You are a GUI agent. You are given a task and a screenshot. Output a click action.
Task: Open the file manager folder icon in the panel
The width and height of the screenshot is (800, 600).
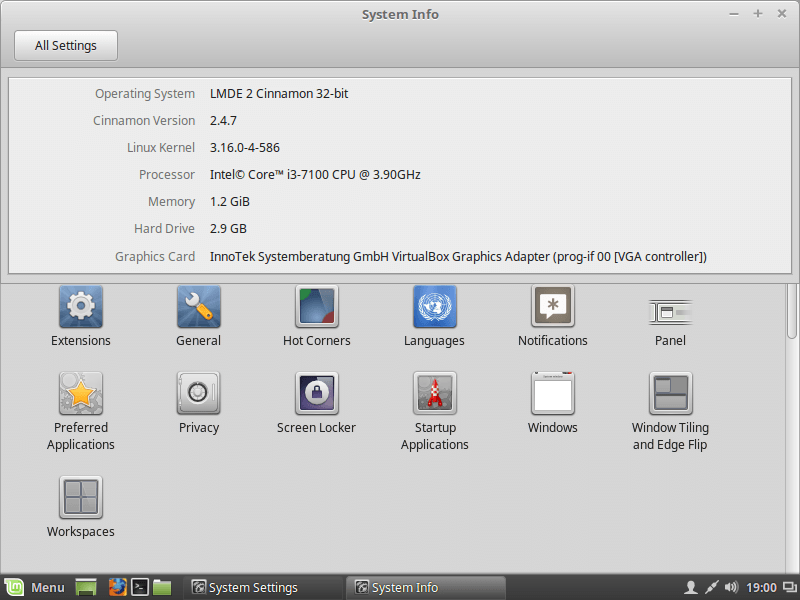pyautogui.click(x=162, y=587)
